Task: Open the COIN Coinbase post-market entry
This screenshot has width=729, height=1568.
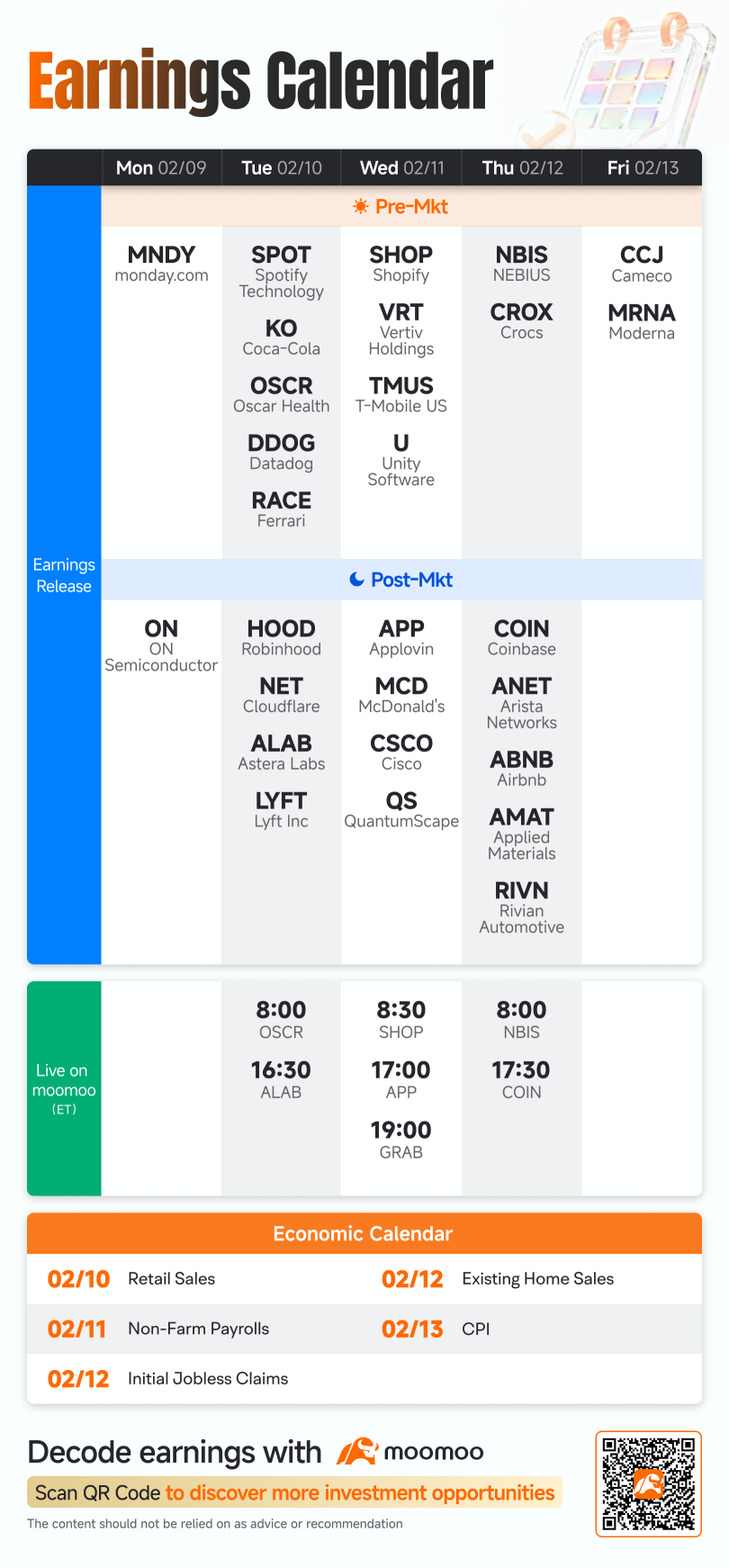Action: pyautogui.click(x=521, y=637)
